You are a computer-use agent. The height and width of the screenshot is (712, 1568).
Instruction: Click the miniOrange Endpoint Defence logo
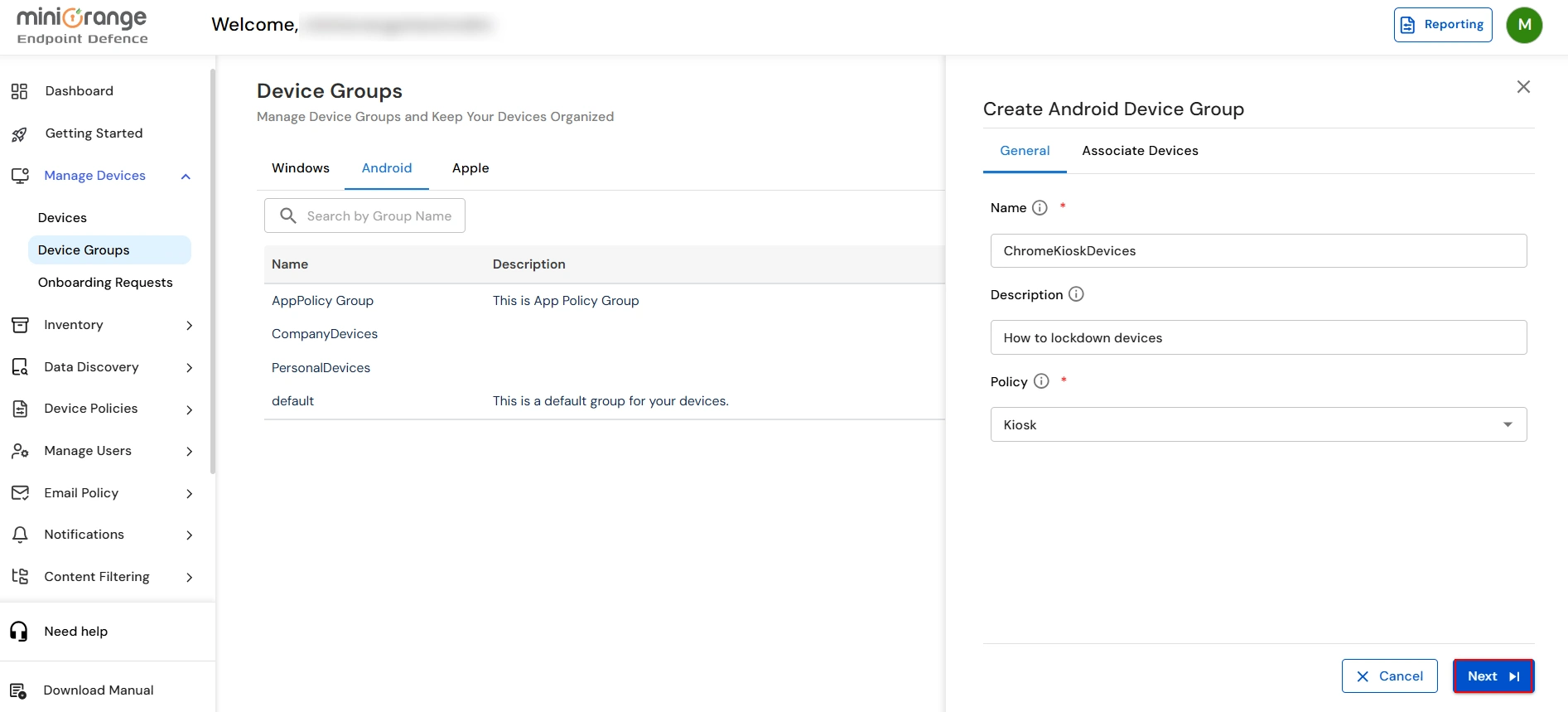(x=82, y=26)
